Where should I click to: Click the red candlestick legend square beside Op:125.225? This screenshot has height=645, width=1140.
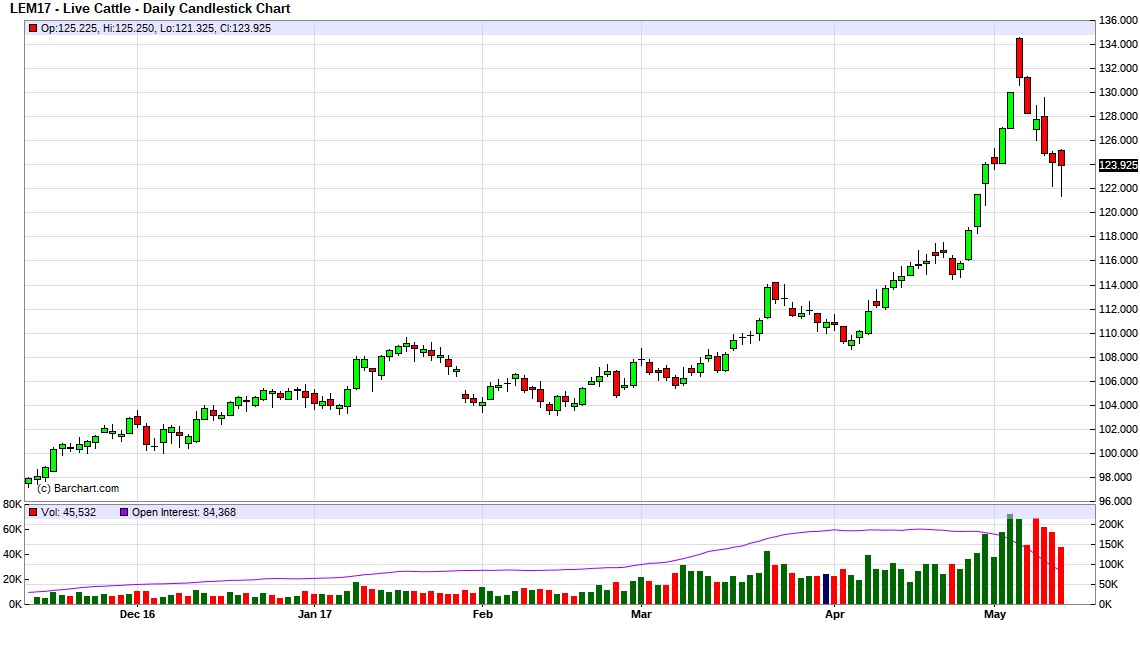coord(33,28)
